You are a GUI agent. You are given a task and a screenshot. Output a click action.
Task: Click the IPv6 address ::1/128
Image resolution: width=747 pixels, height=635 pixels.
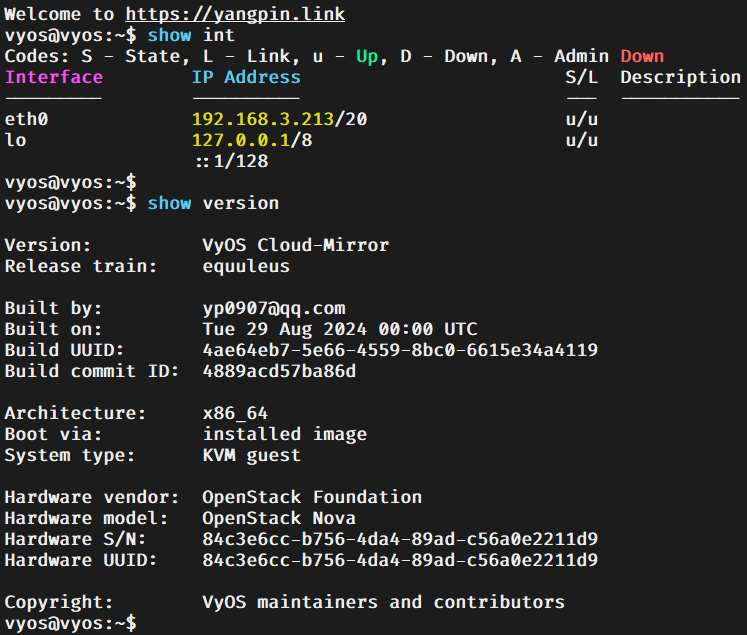pyautogui.click(x=232, y=161)
